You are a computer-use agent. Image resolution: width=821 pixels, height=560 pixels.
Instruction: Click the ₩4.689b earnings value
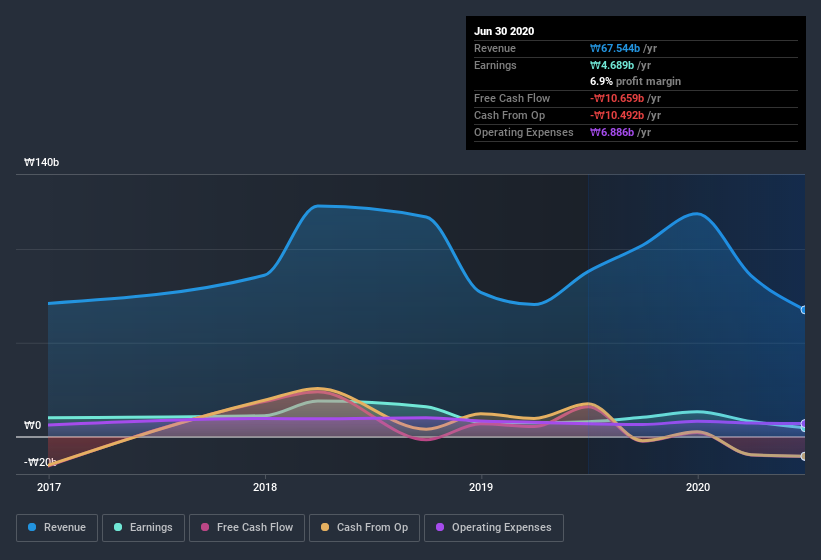612,65
